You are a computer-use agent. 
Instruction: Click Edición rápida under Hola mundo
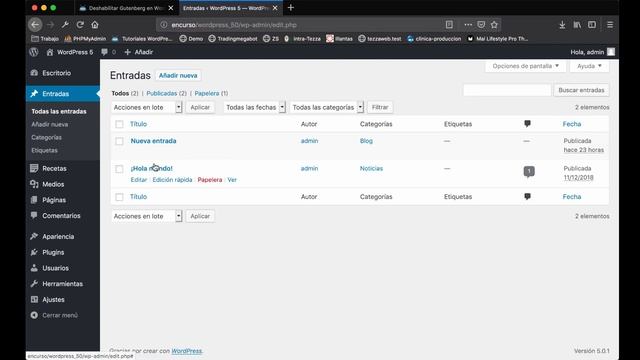172,180
